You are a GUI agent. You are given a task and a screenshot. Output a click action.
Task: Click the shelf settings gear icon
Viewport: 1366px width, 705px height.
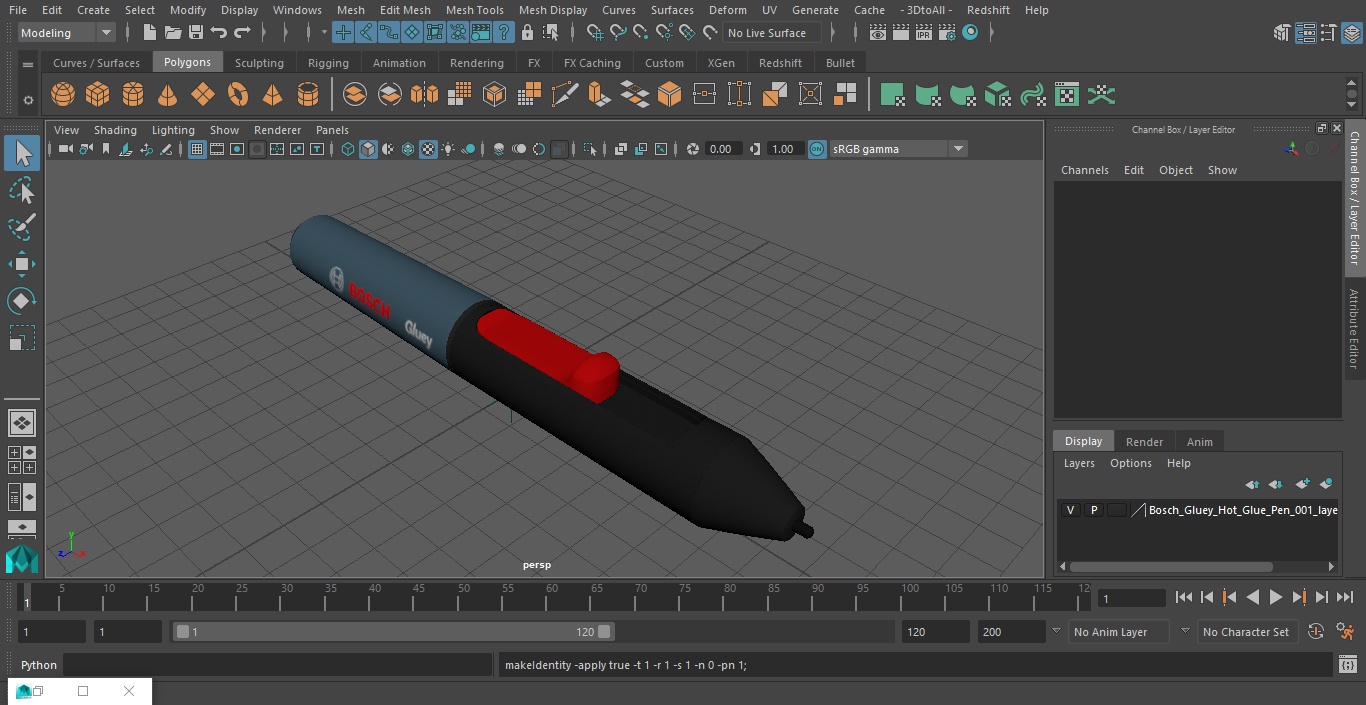(x=28, y=99)
